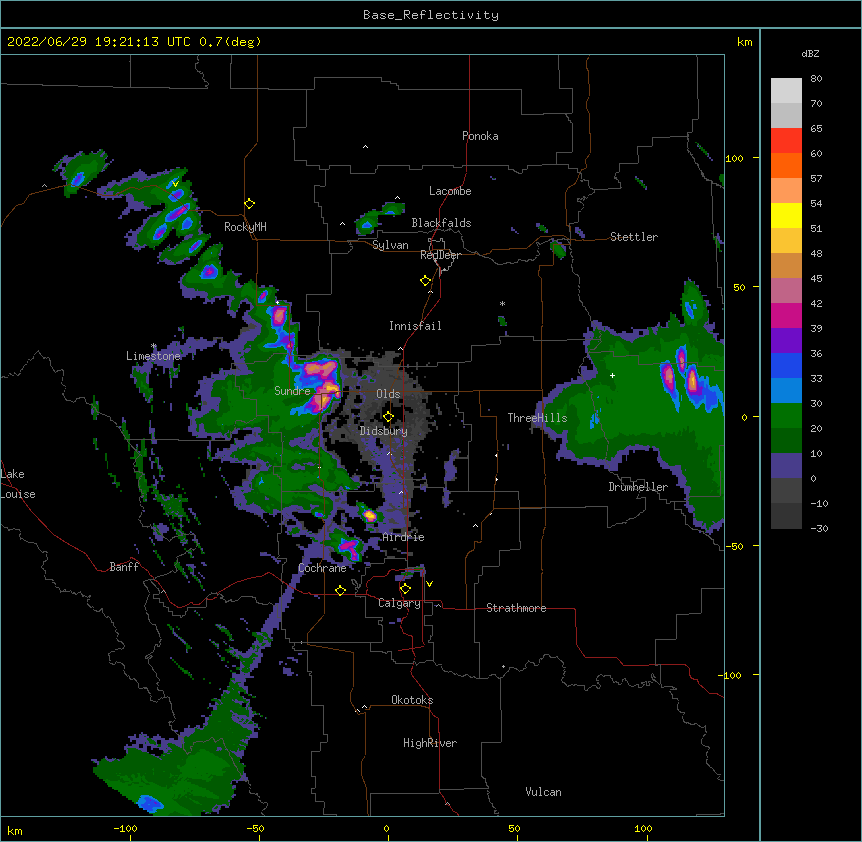Screen dimensions: 862x842
Task: Click the km unit label at top right
Action: 745,42
